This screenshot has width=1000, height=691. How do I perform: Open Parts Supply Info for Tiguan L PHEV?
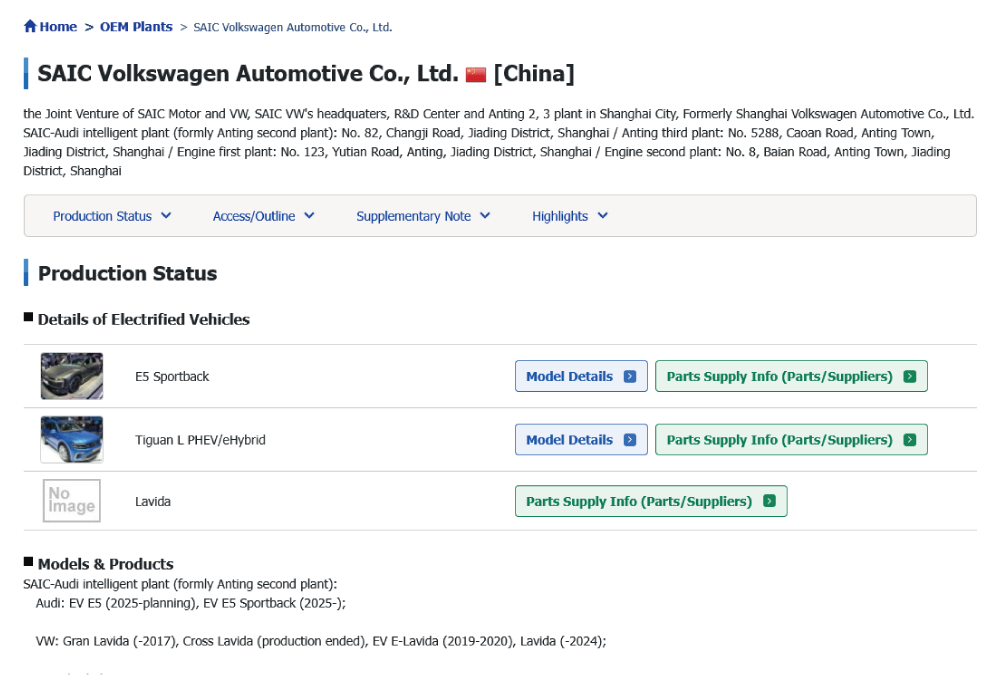pos(780,440)
